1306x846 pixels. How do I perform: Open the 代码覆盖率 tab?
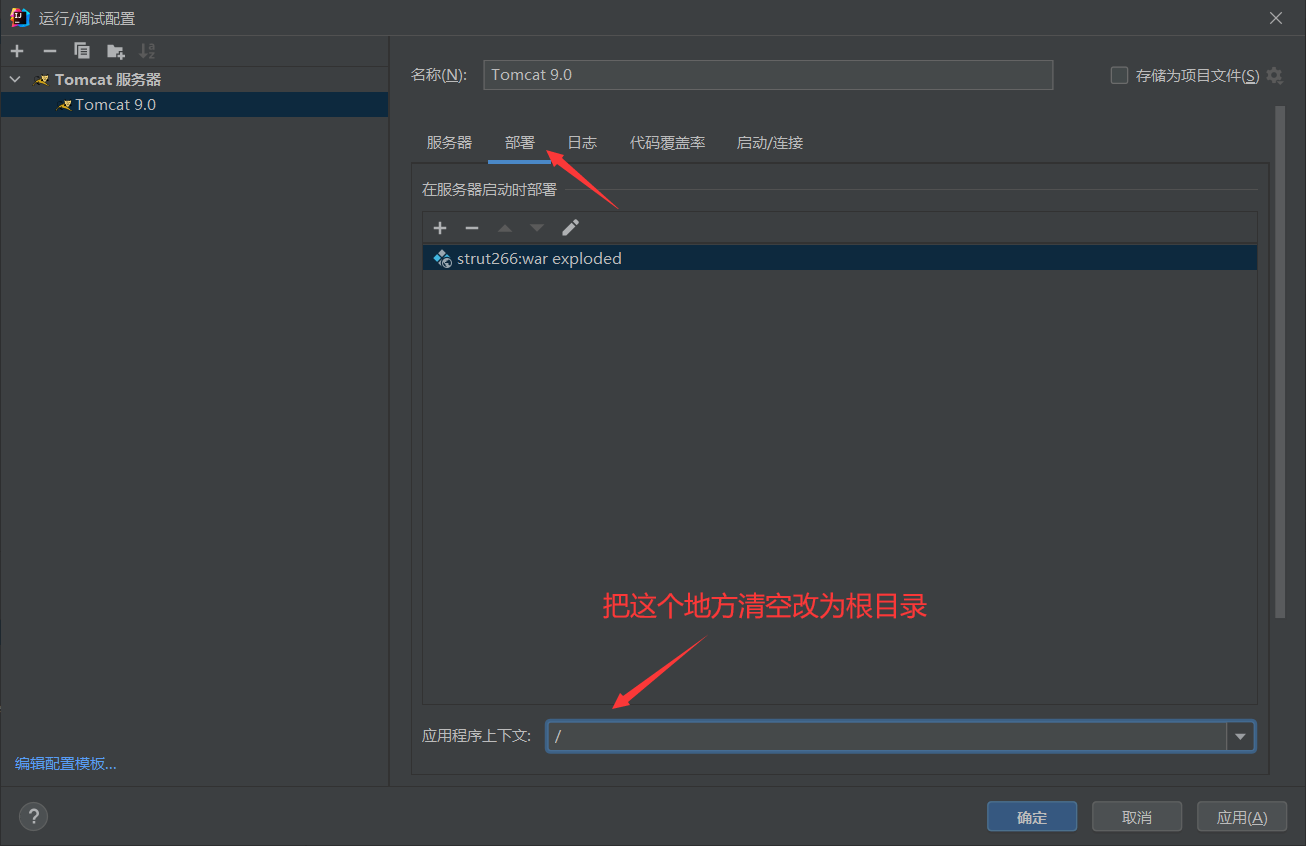click(x=667, y=143)
